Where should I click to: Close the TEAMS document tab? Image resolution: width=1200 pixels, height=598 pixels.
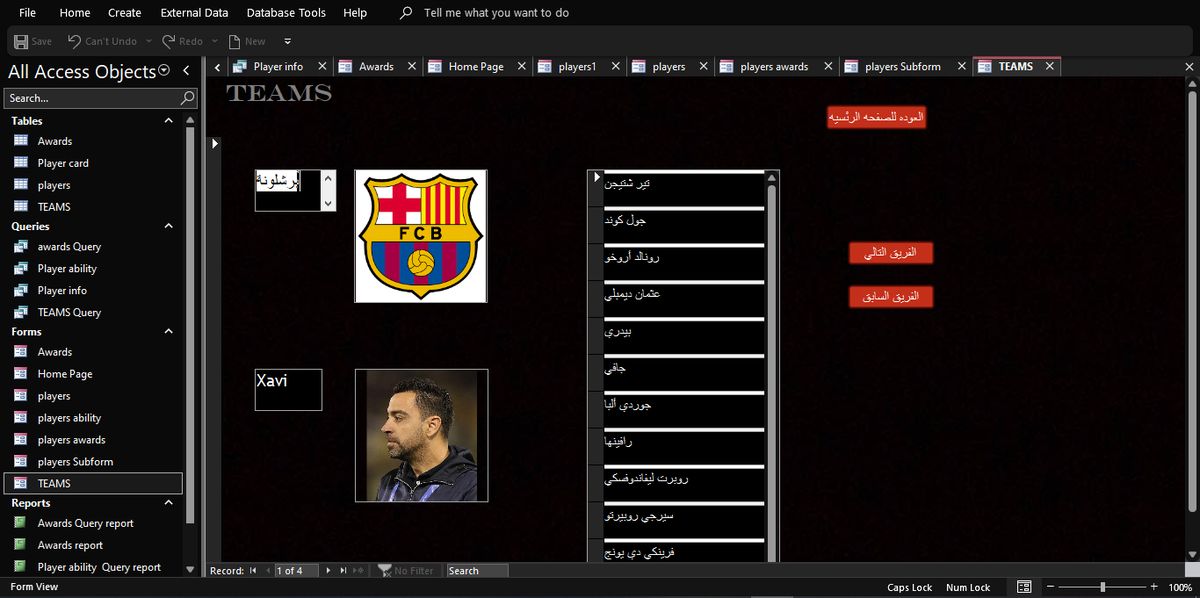pyautogui.click(x=1049, y=66)
